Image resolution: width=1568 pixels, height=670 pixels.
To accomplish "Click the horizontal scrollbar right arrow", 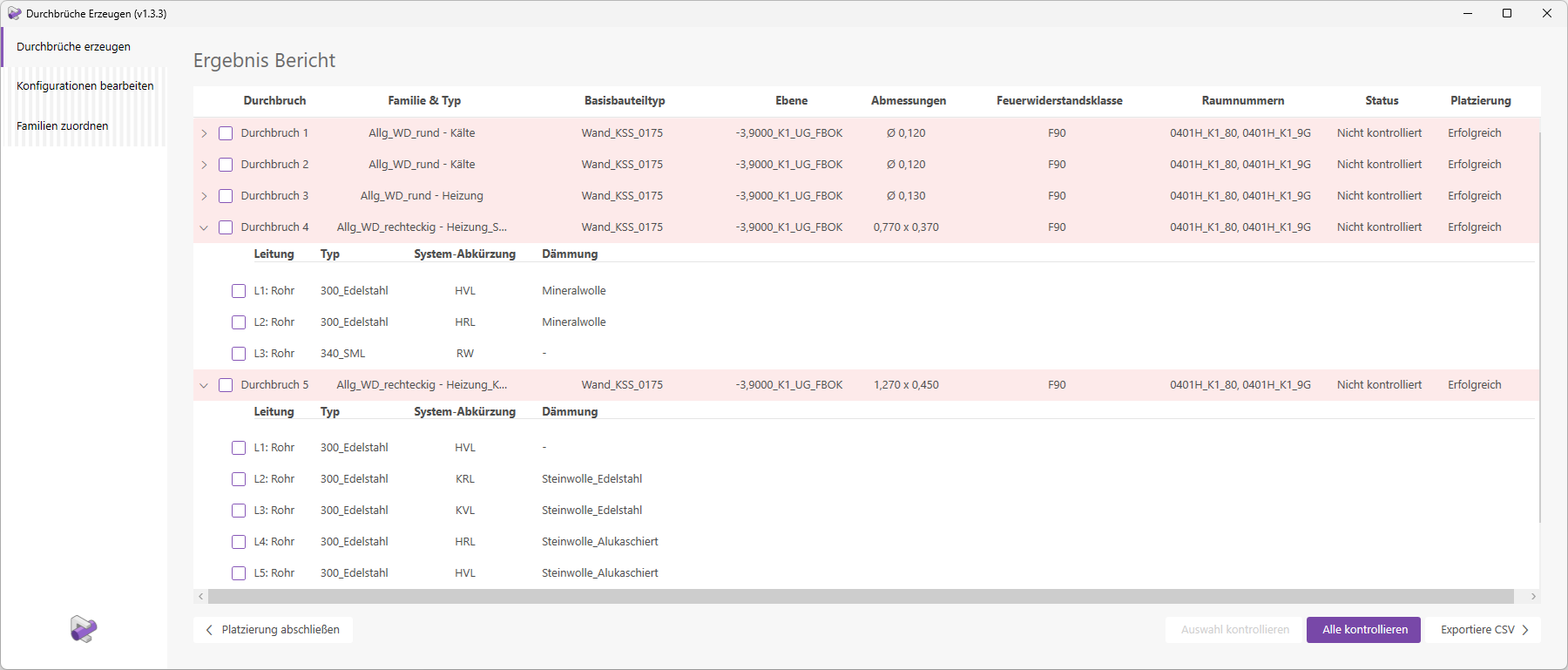I will [x=1533, y=597].
